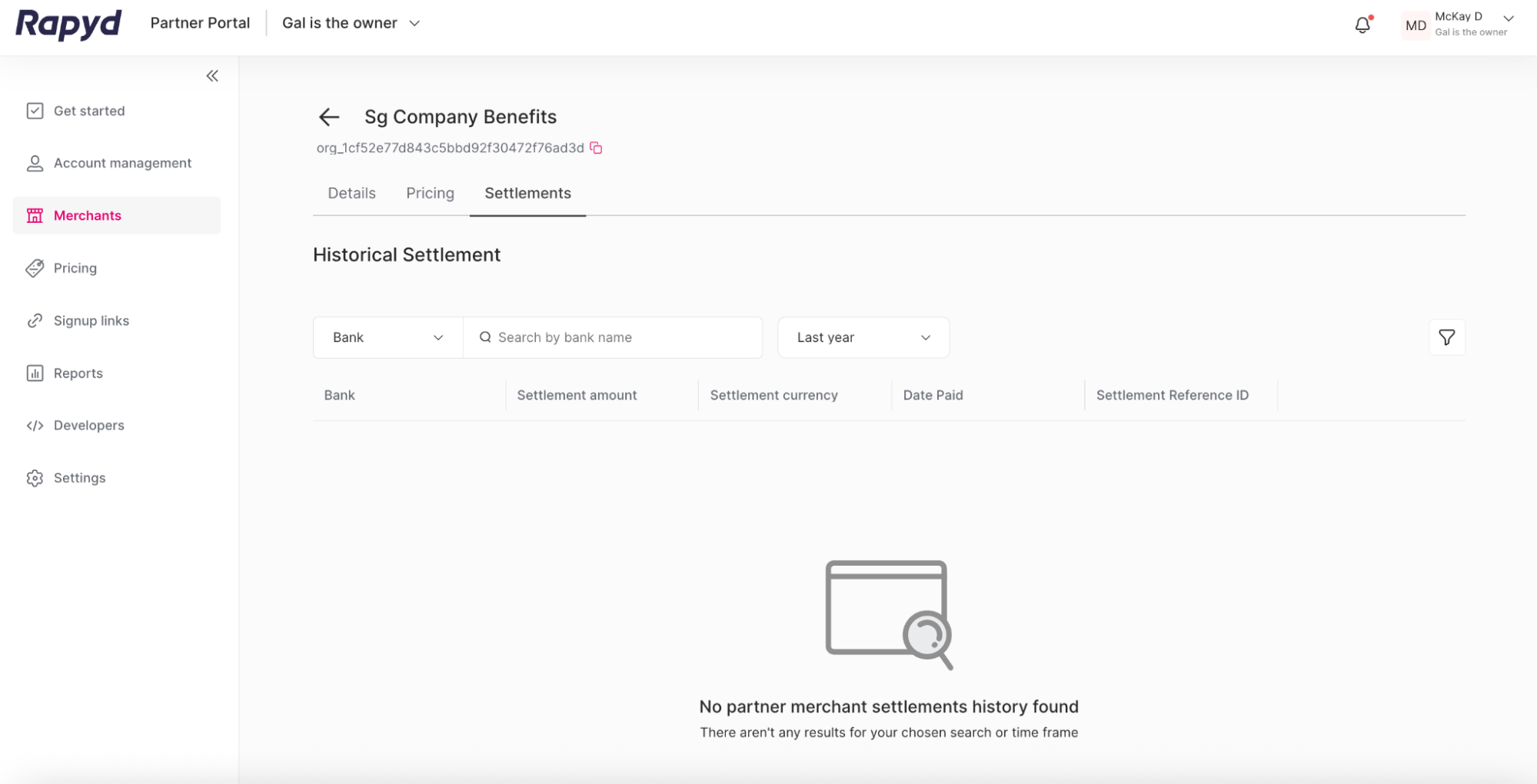Image resolution: width=1537 pixels, height=784 pixels.
Task: Click the Historical Settlement heading
Action: coord(407,254)
